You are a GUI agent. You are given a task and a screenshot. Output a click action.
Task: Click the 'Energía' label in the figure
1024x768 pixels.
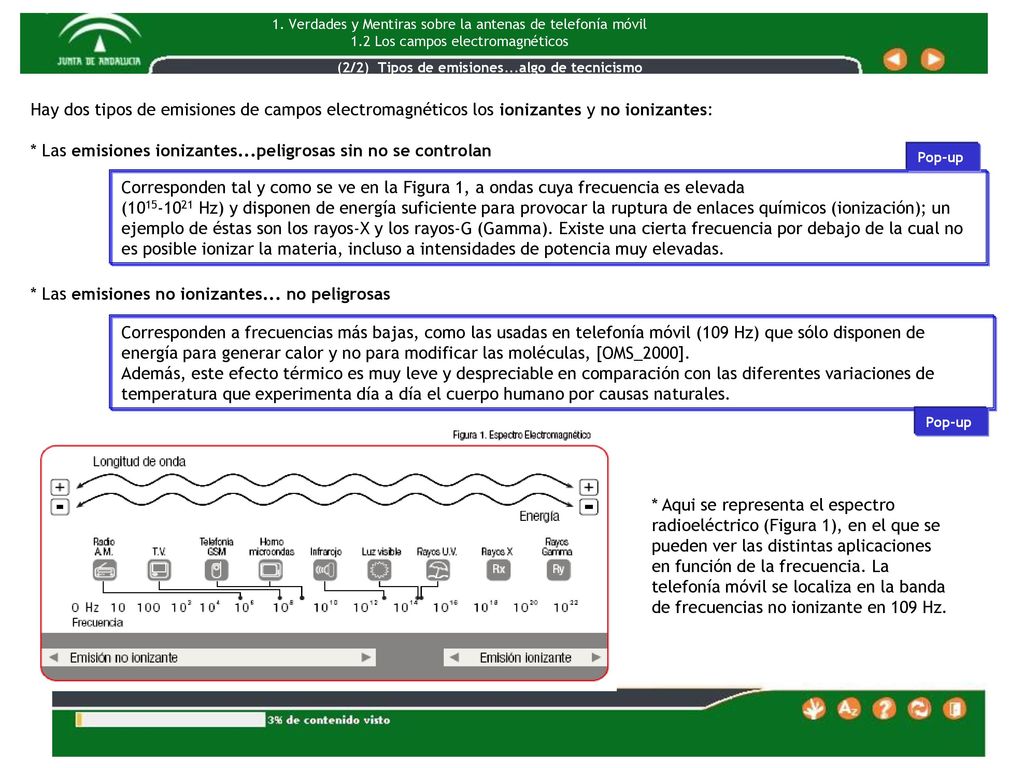pos(539,516)
